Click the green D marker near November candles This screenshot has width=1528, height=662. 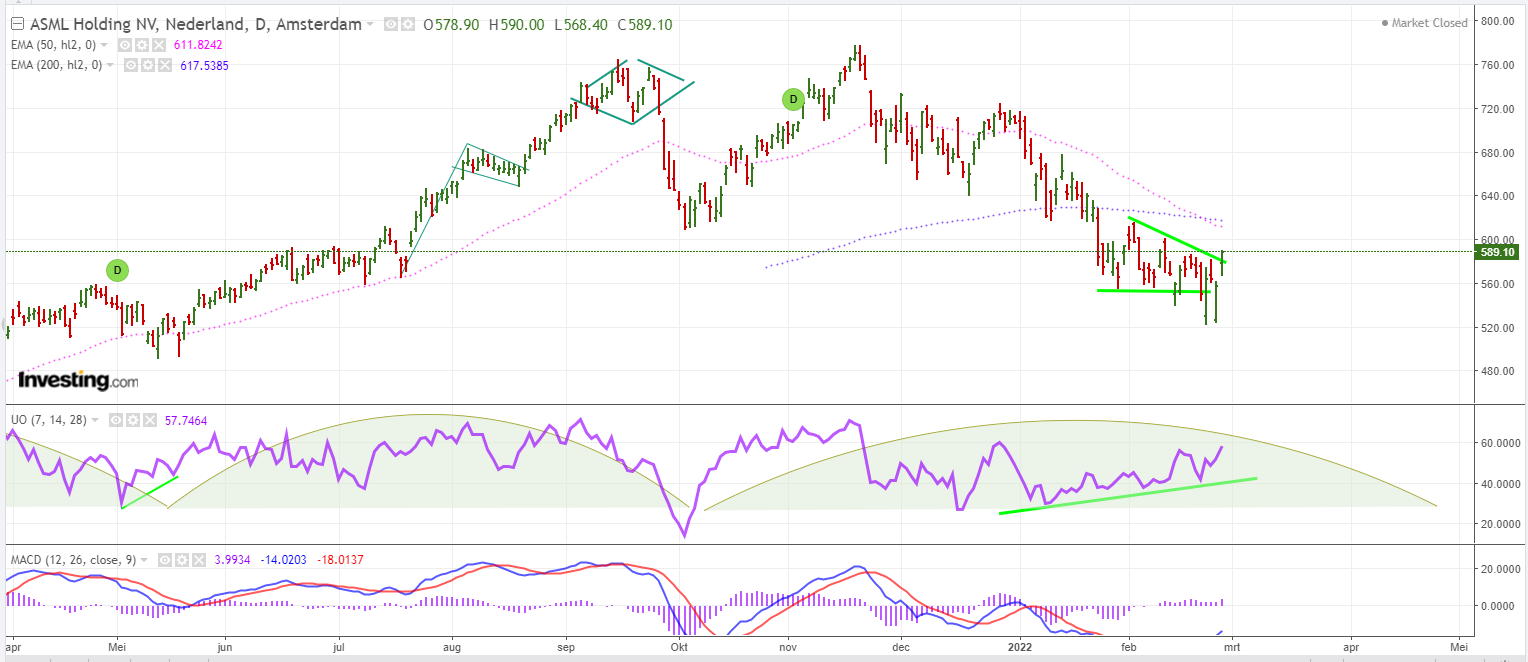792,99
